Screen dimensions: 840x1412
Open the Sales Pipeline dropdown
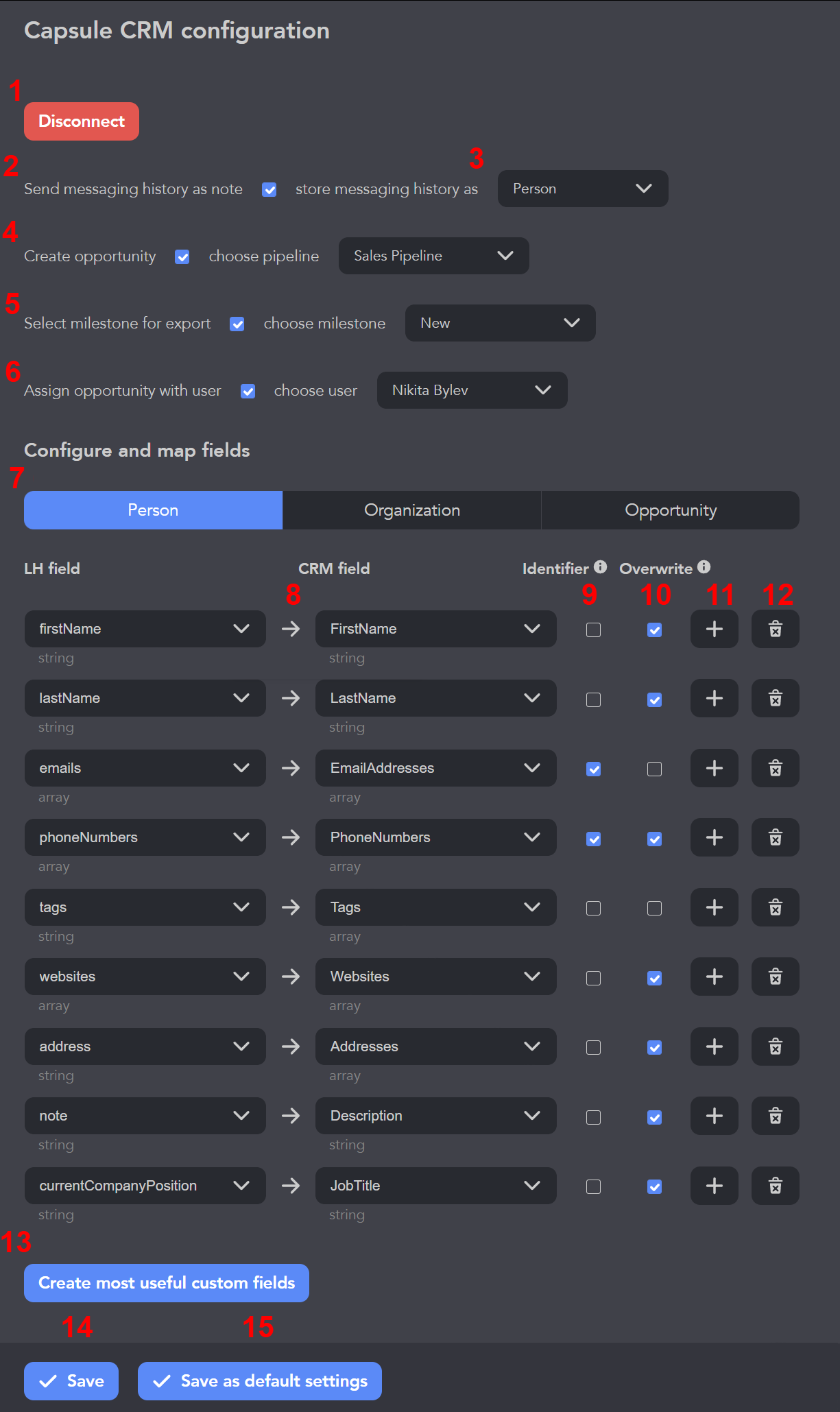433,256
